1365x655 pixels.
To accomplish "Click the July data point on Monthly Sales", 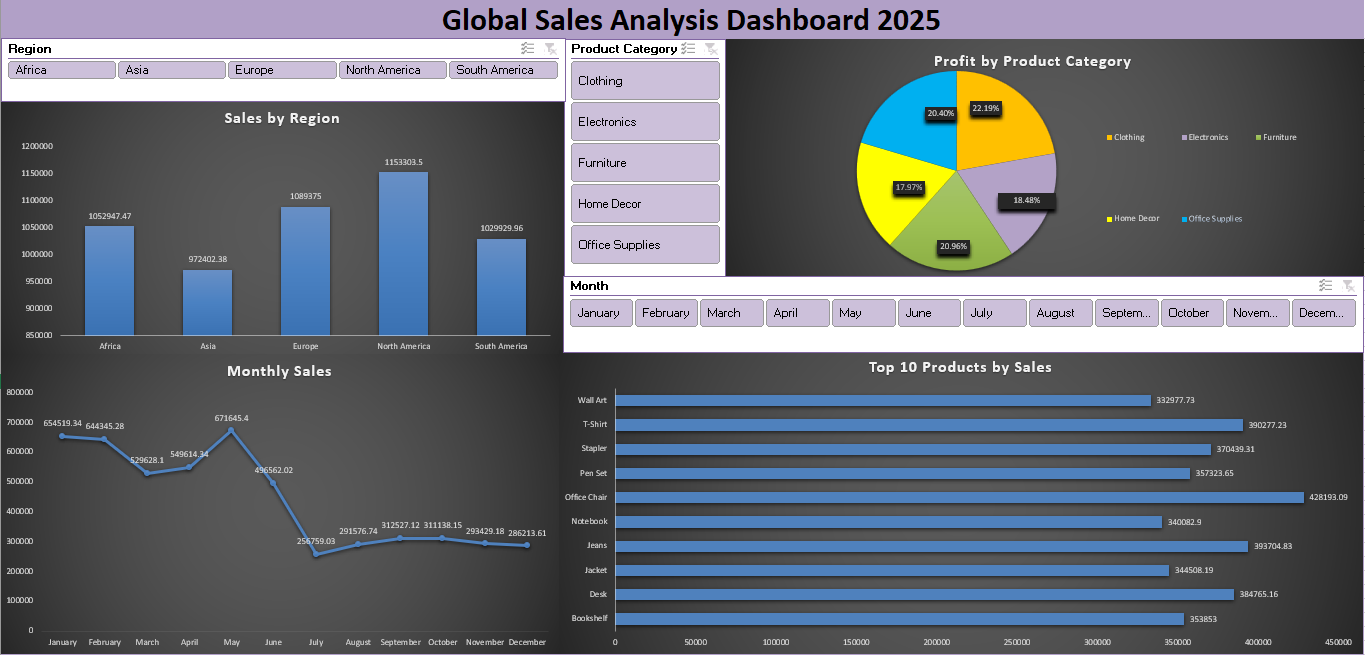I will tap(316, 554).
